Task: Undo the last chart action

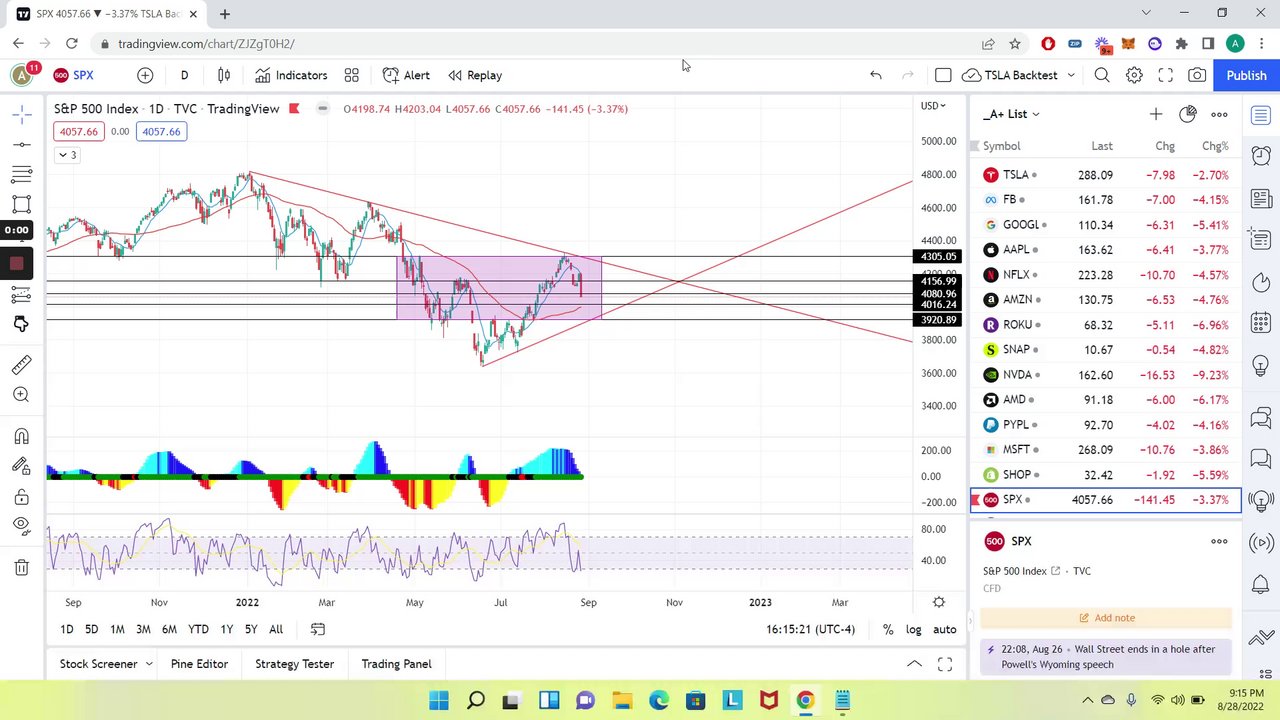Action: pyautogui.click(x=875, y=75)
